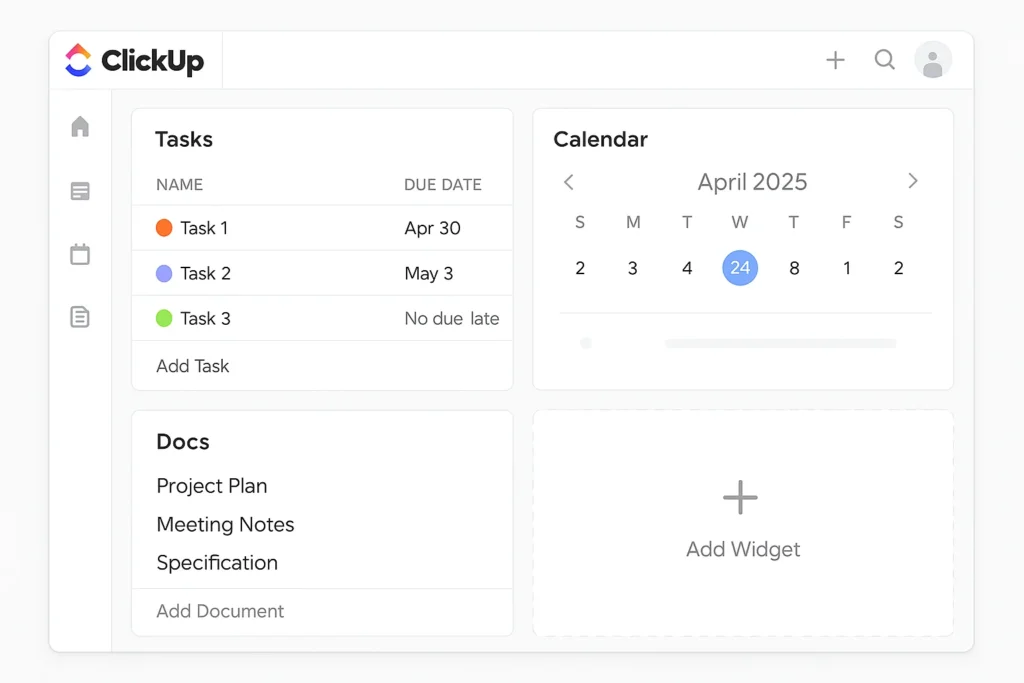Go to previous month in calendar
The width and height of the screenshot is (1024, 683).
click(x=569, y=182)
